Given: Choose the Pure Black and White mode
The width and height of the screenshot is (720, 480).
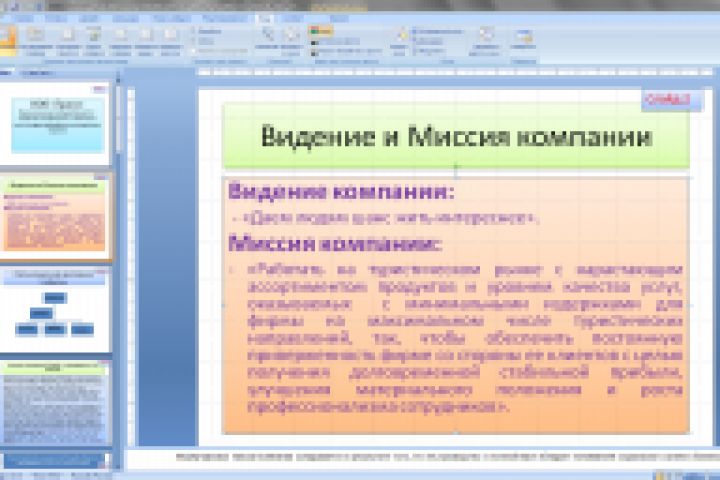Looking at the screenshot, I should point(347,51).
